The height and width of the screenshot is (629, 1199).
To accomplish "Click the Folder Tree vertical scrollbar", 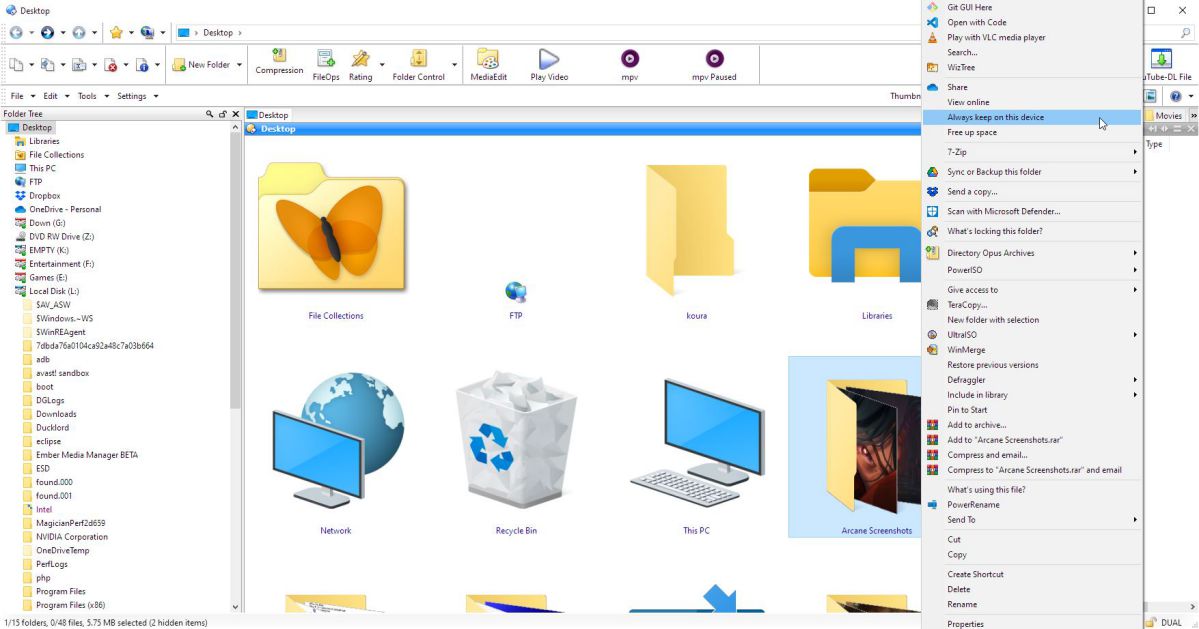I will coord(236,300).
